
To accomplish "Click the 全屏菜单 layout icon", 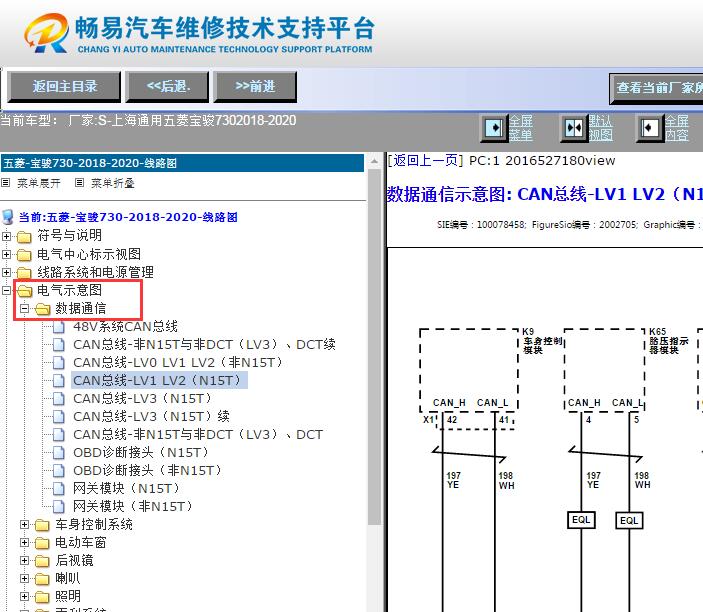I will [x=494, y=128].
